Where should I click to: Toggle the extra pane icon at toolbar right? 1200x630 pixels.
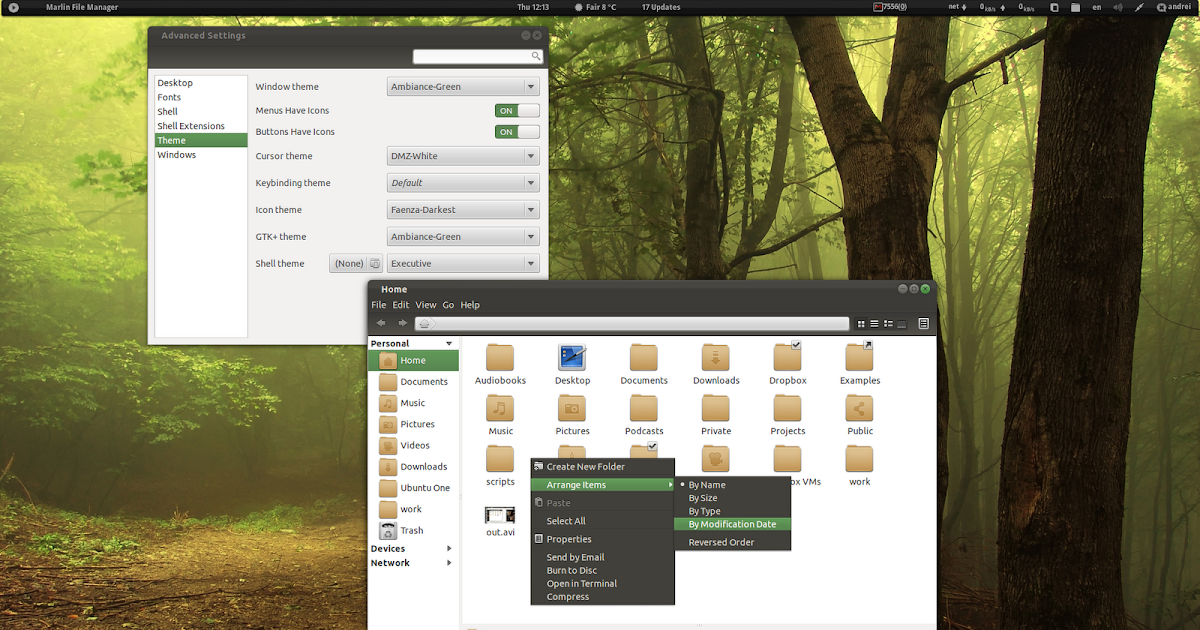click(923, 323)
